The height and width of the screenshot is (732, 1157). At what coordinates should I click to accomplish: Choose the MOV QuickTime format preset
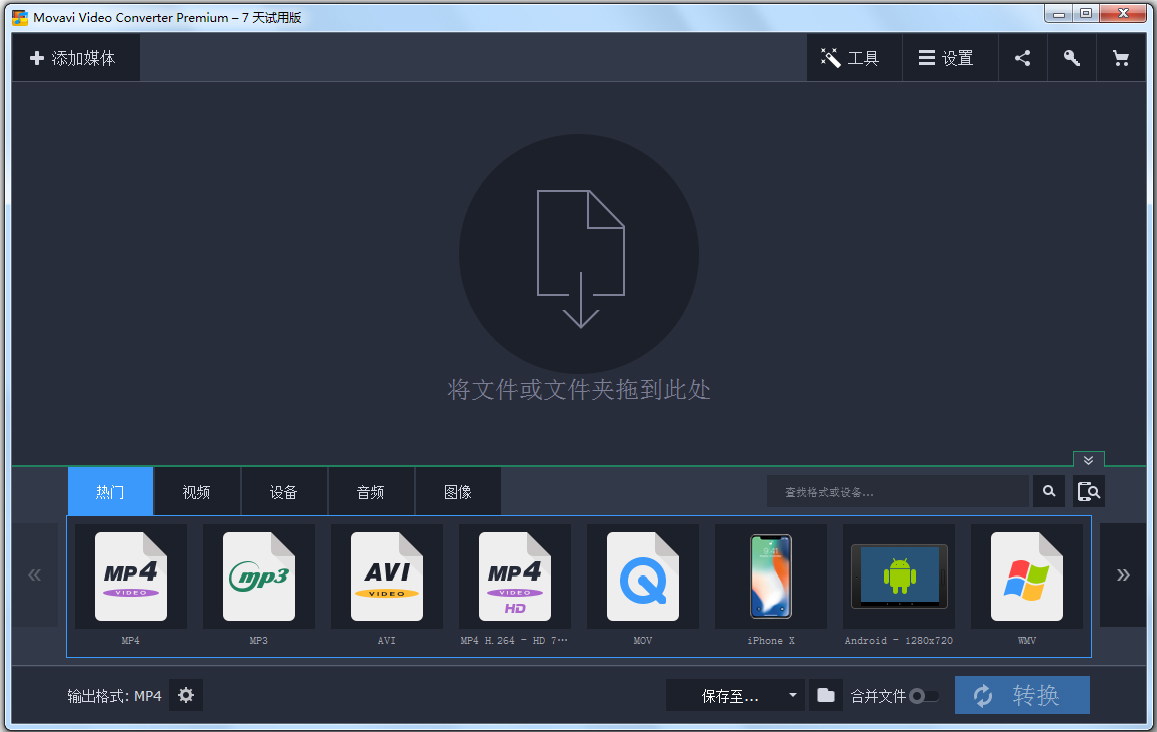coord(643,576)
